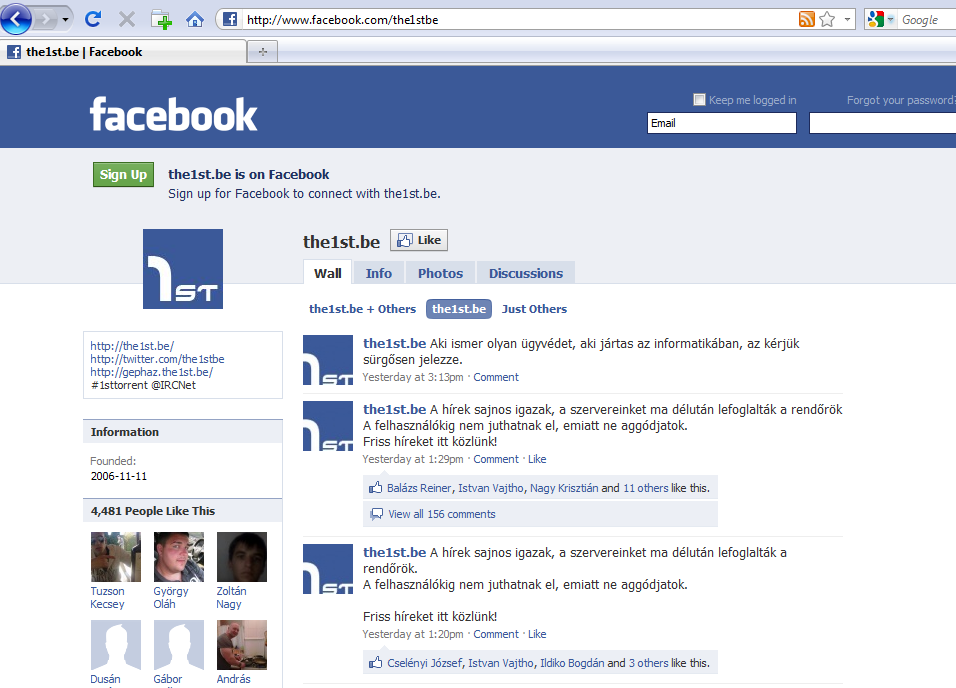The width and height of the screenshot is (956, 688).
Task: Select the the1st.be + Others filter
Action: [362, 309]
